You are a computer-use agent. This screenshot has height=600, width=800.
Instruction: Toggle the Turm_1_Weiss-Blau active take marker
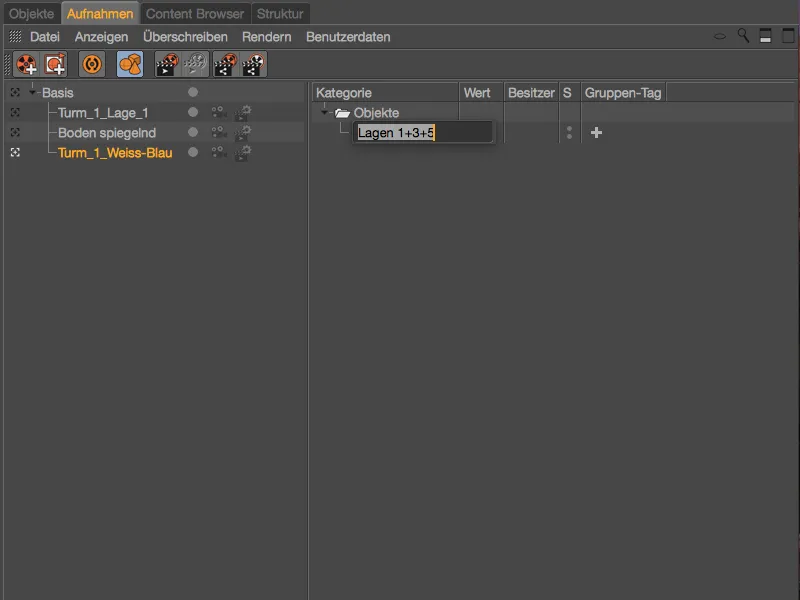[15, 153]
